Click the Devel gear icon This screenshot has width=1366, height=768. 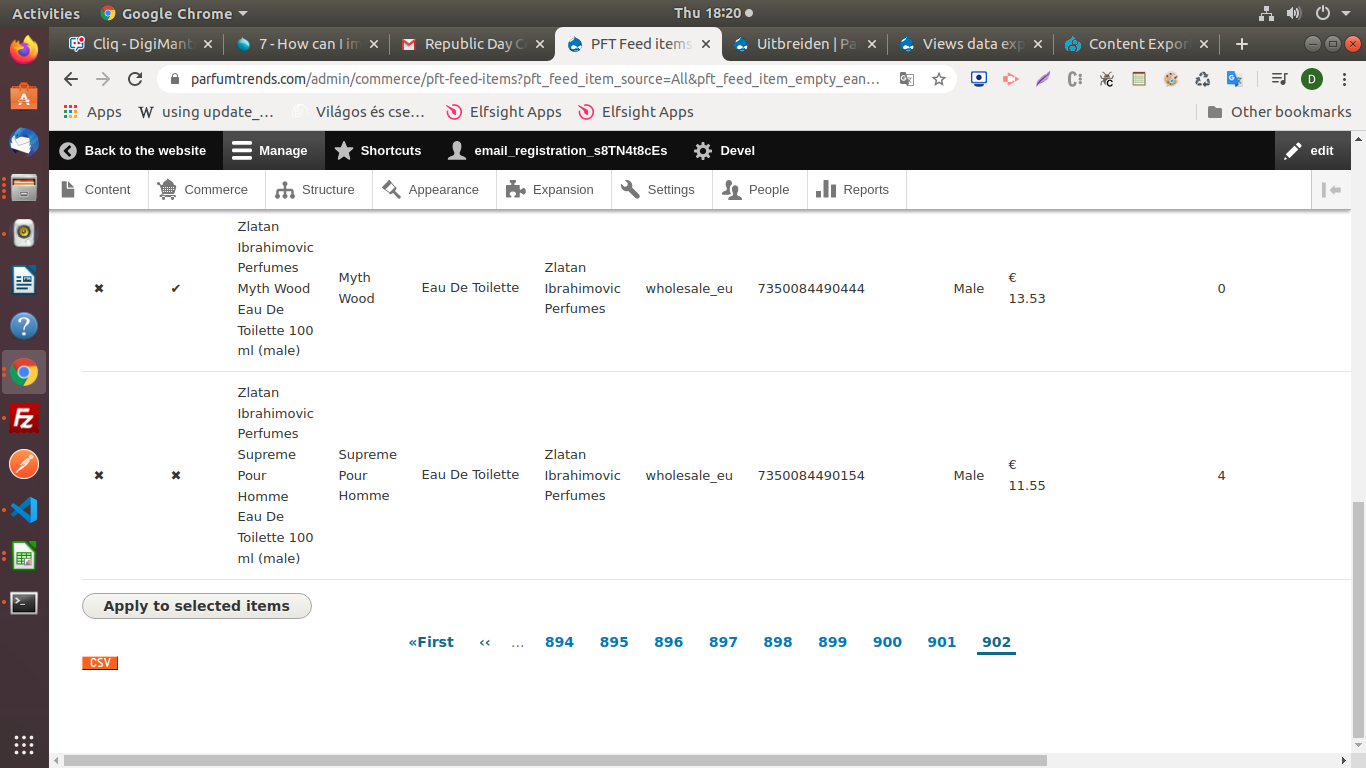pos(703,151)
